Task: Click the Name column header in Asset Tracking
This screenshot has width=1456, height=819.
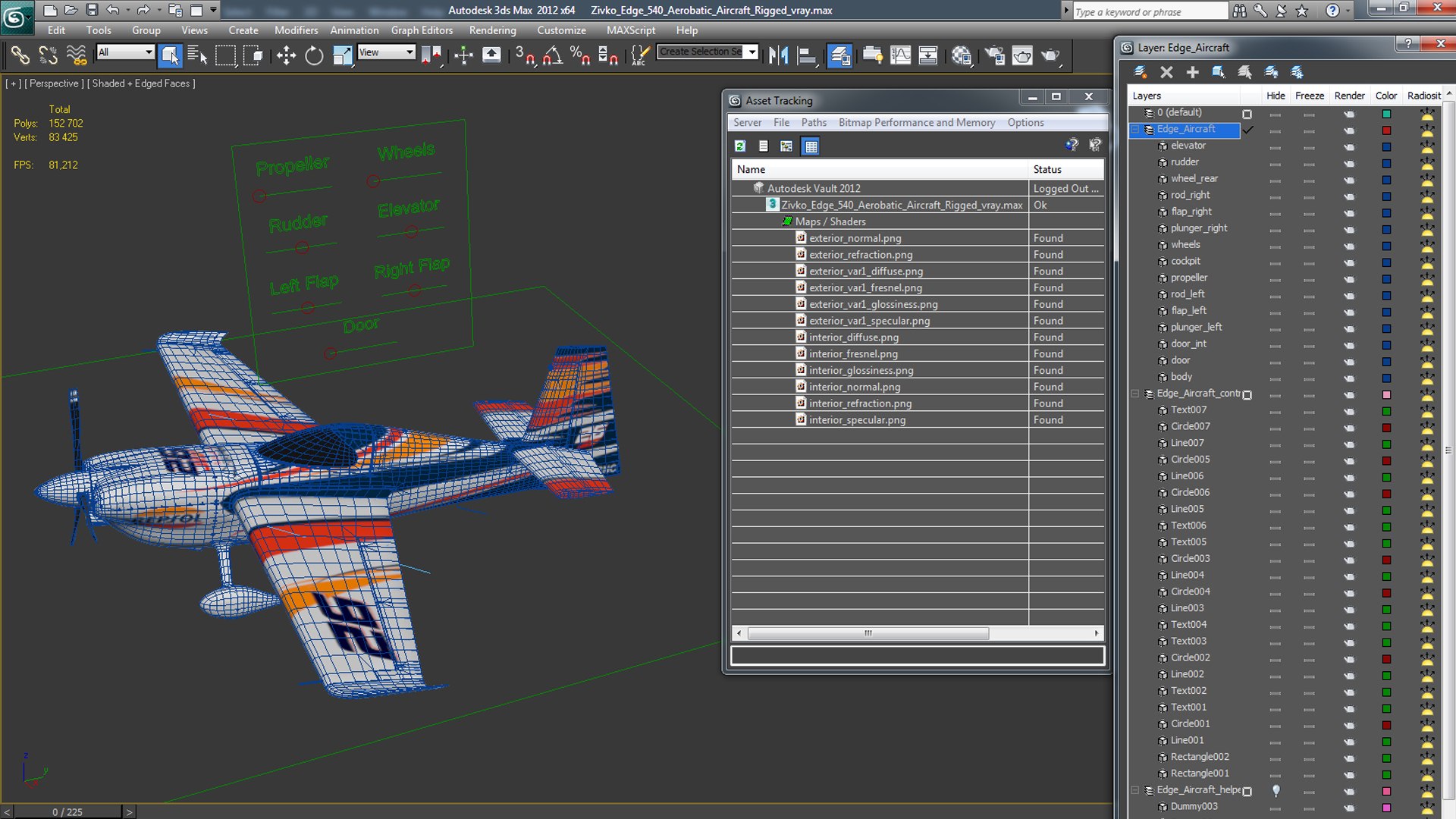Action: (880, 169)
